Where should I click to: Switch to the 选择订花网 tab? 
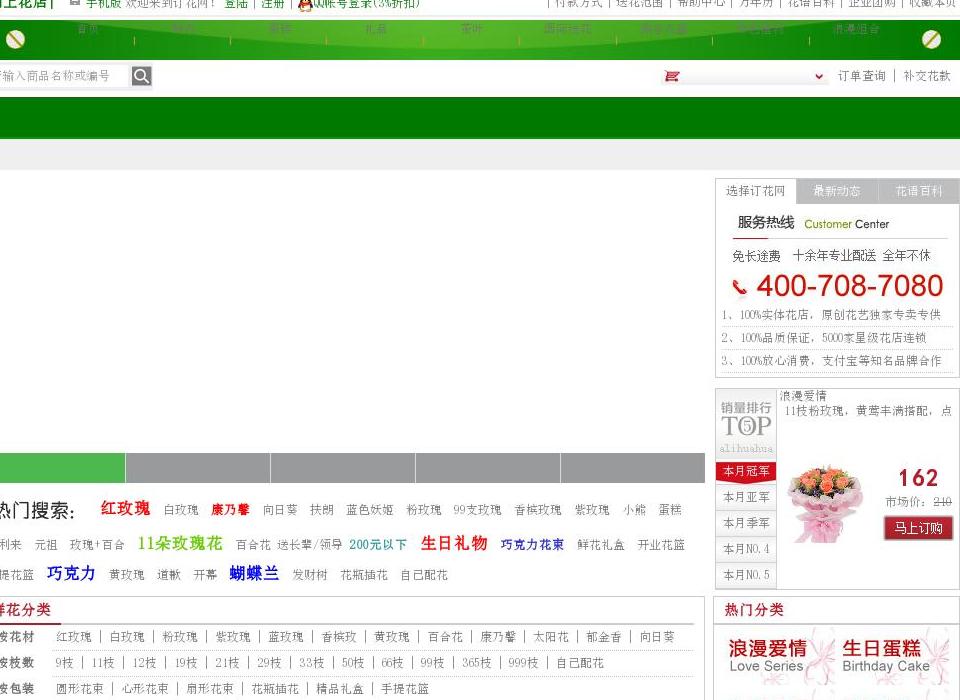pyautogui.click(x=756, y=191)
